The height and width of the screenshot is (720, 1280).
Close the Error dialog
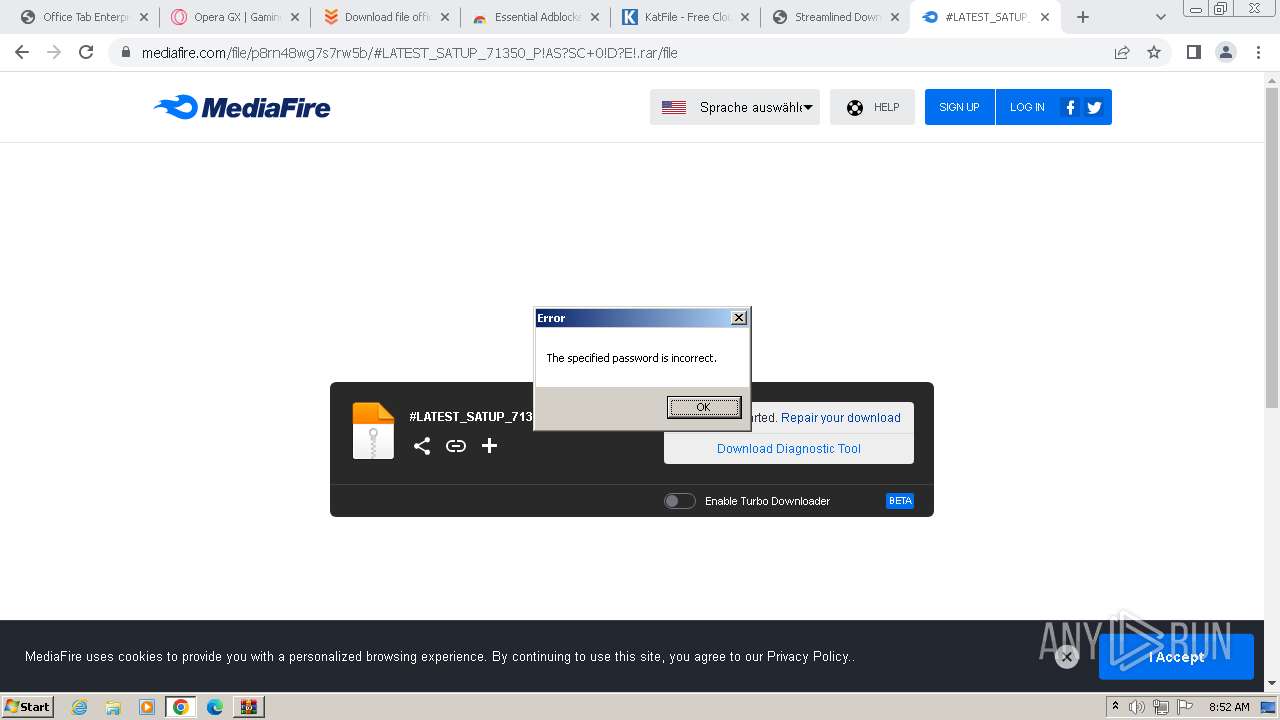pyautogui.click(x=739, y=318)
